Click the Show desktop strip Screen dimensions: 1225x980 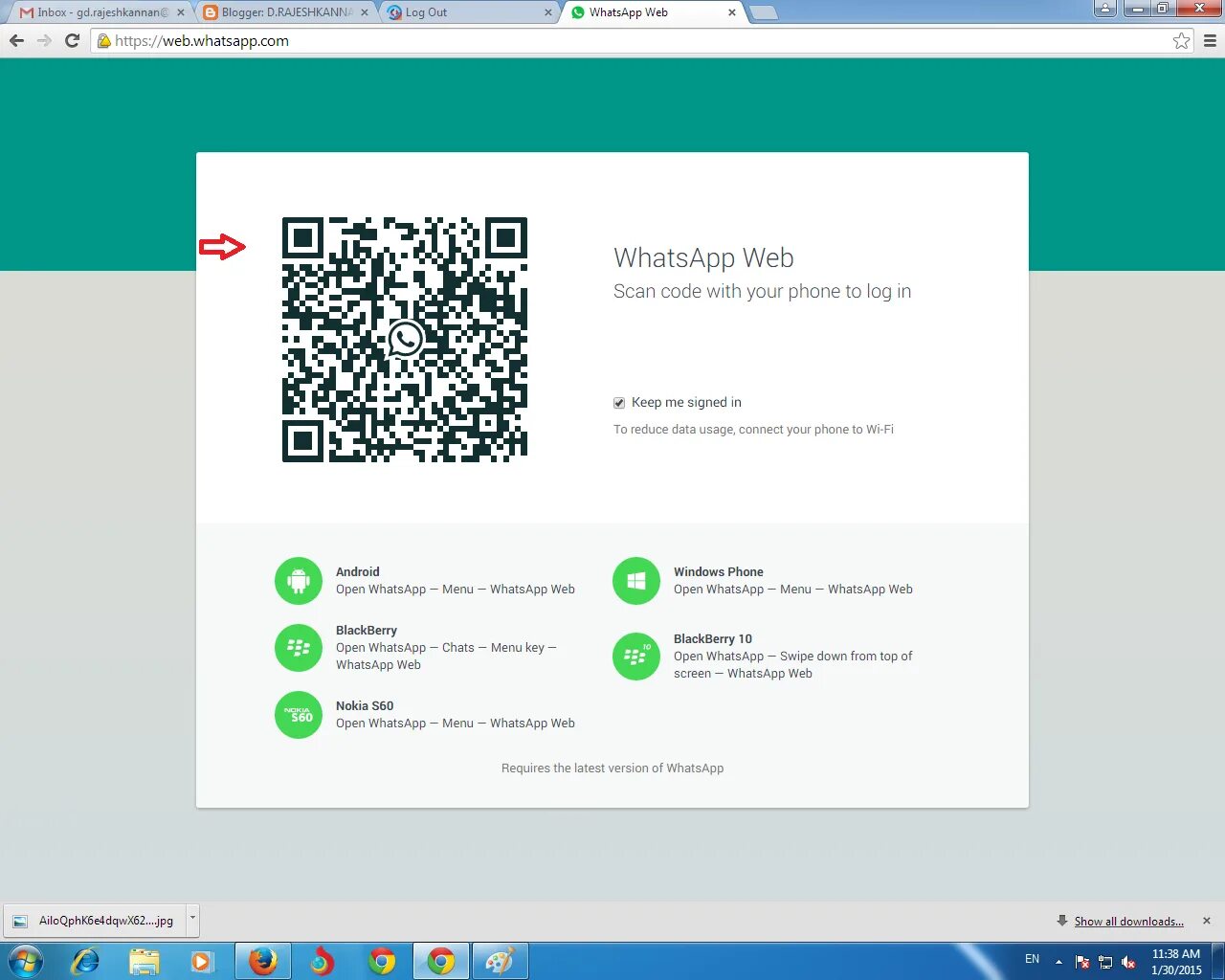tap(1218, 961)
